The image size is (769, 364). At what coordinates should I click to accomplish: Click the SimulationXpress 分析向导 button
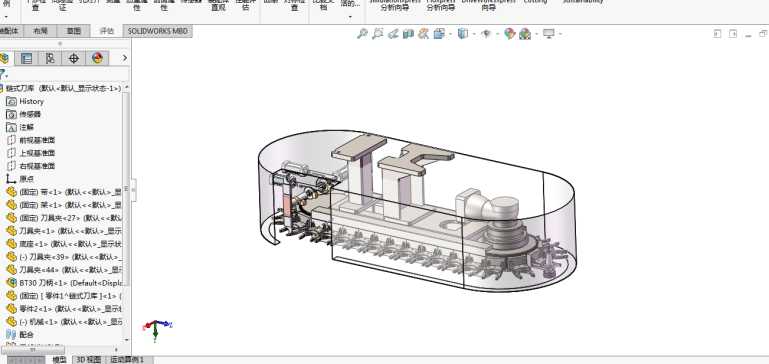[x=395, y=4]
